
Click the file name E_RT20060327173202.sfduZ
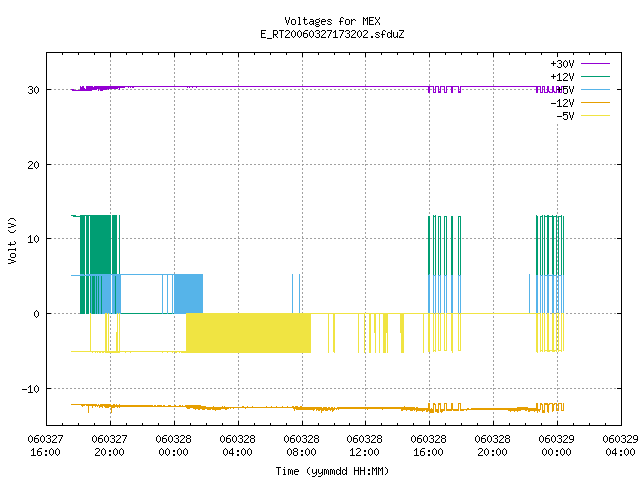tap(332, 34)
